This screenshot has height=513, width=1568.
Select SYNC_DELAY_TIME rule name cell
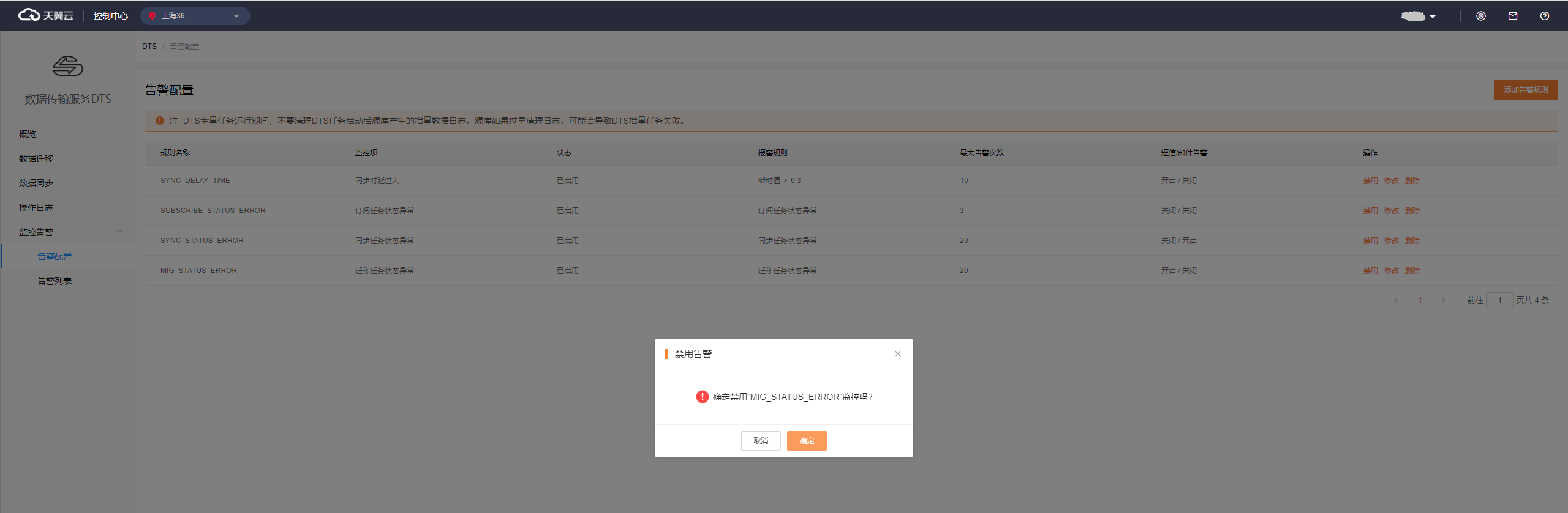click(195, 181)
